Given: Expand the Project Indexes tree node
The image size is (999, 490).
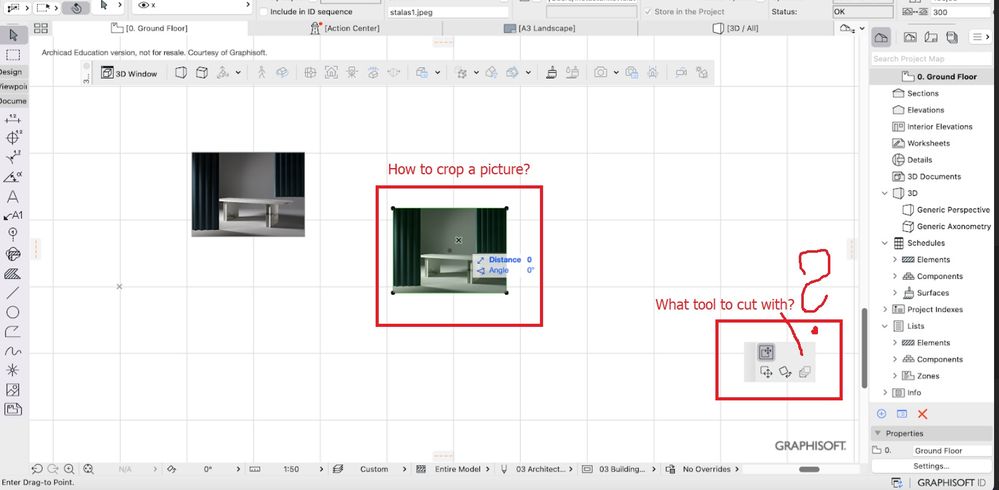Looking at the screenshot, I should click(x=885, y=310).
